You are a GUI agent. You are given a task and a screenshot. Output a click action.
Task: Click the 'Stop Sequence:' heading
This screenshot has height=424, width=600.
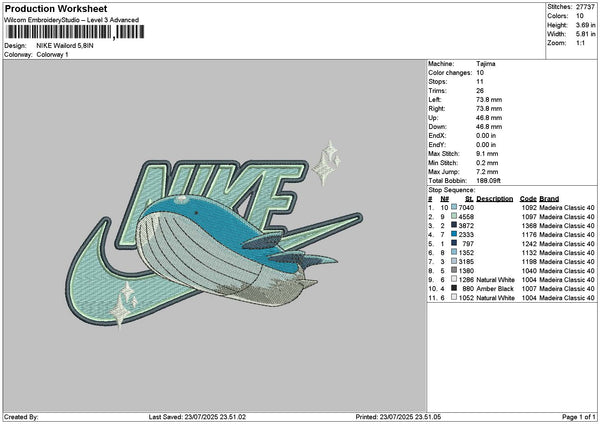tap(452, 190)
